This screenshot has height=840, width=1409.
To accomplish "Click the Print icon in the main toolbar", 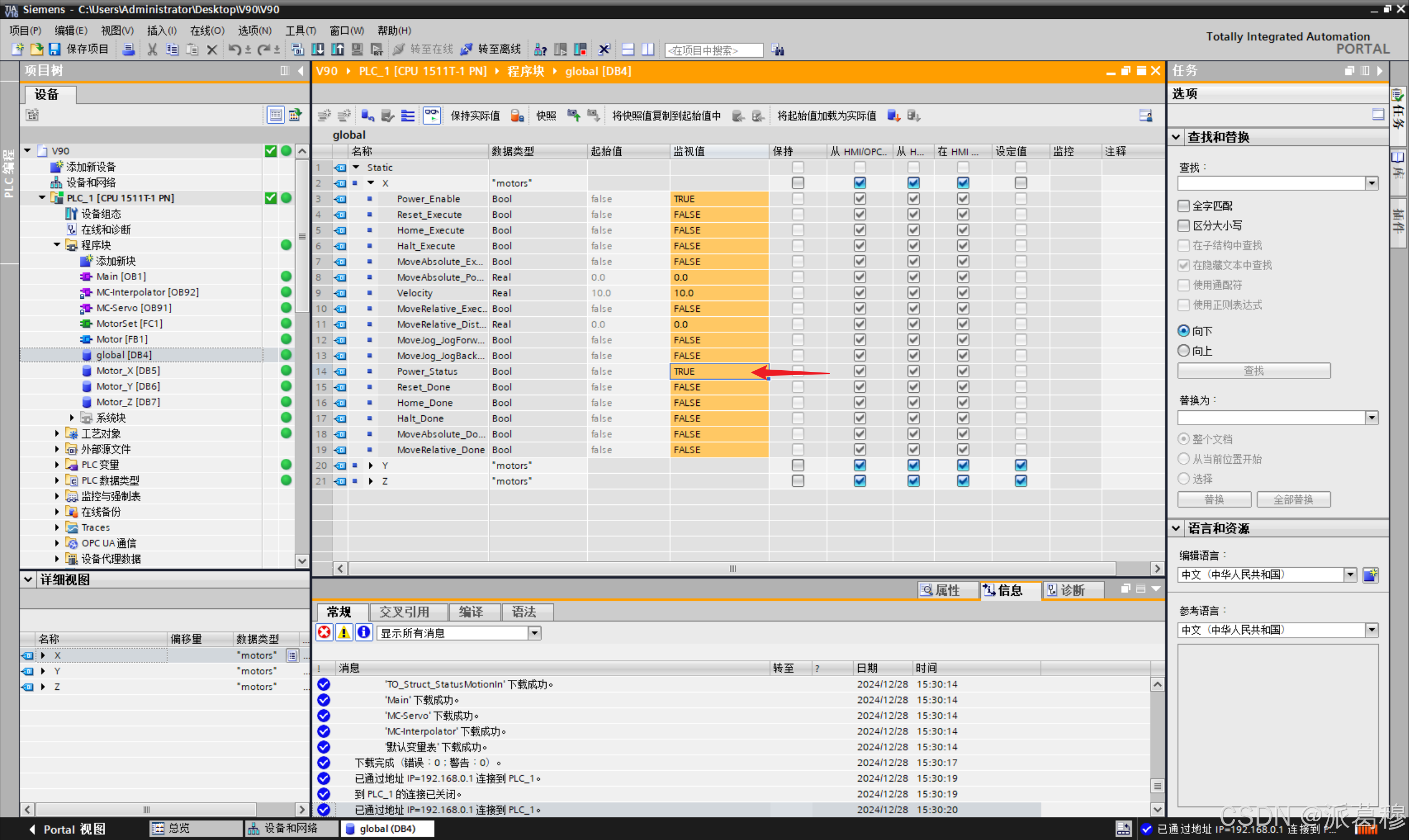I will coord(129,50).
